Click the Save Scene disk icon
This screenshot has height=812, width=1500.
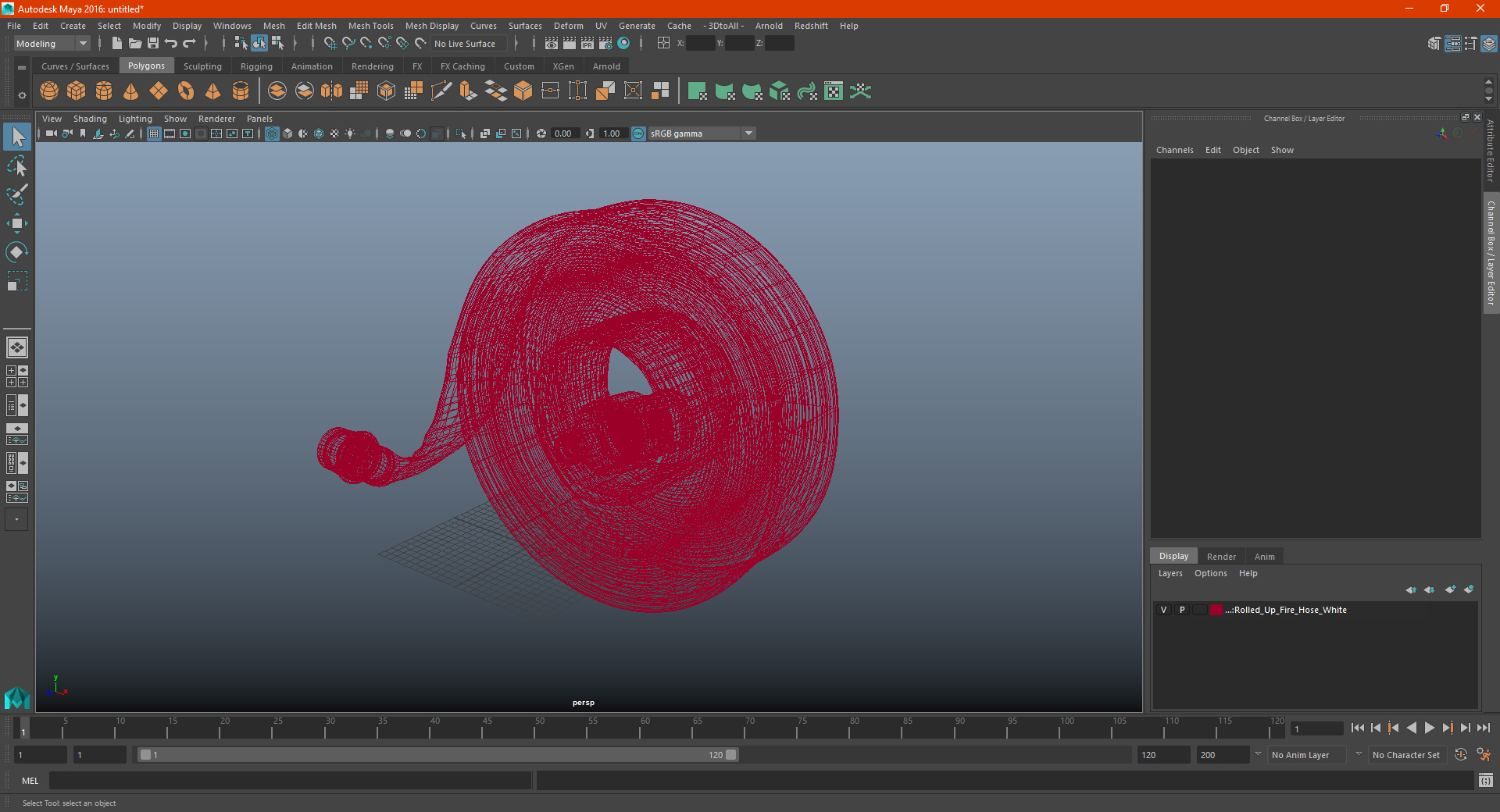click(153, 44)
